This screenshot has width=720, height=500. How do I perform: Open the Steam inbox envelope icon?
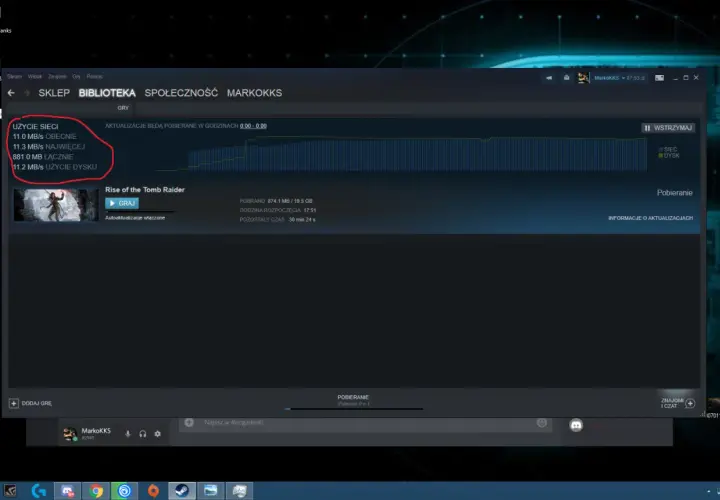pos(566,78)
